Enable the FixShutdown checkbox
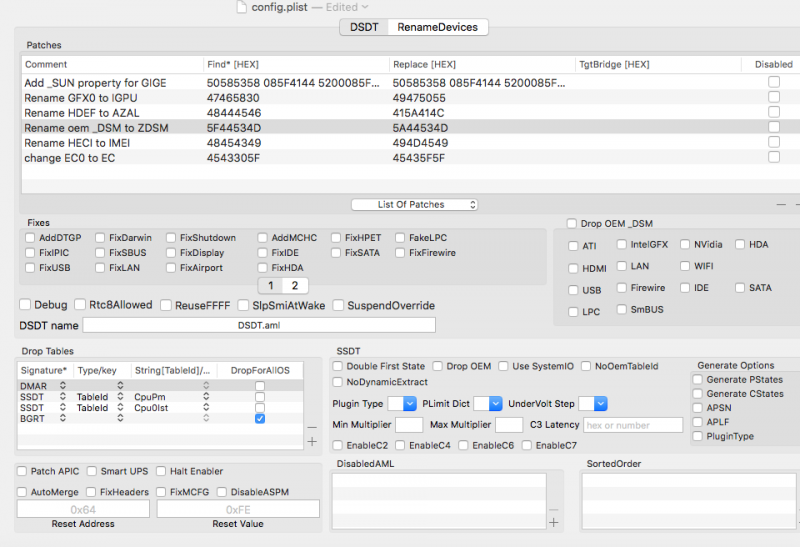The width and height of the screenshot is (800, 547). click(x=173, y=238)
